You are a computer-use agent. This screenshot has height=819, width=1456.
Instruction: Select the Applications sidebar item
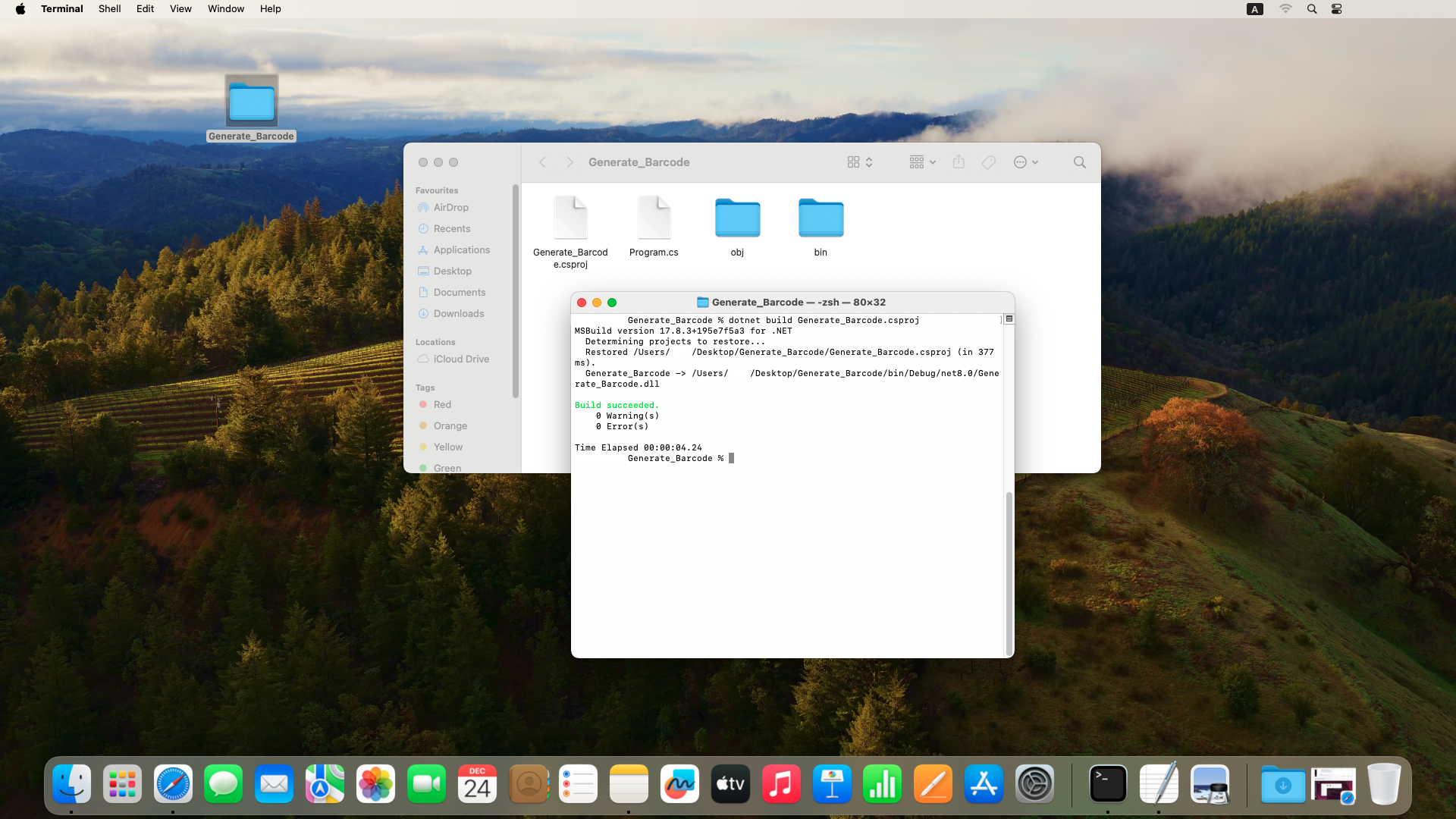pyautogui.click(x=461, y=249)
